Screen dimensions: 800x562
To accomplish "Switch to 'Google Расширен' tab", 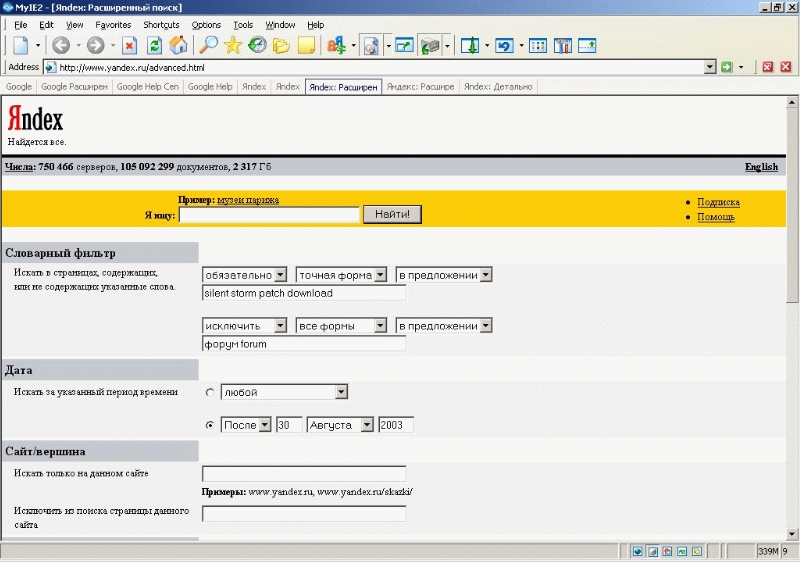I will (74, 87).
